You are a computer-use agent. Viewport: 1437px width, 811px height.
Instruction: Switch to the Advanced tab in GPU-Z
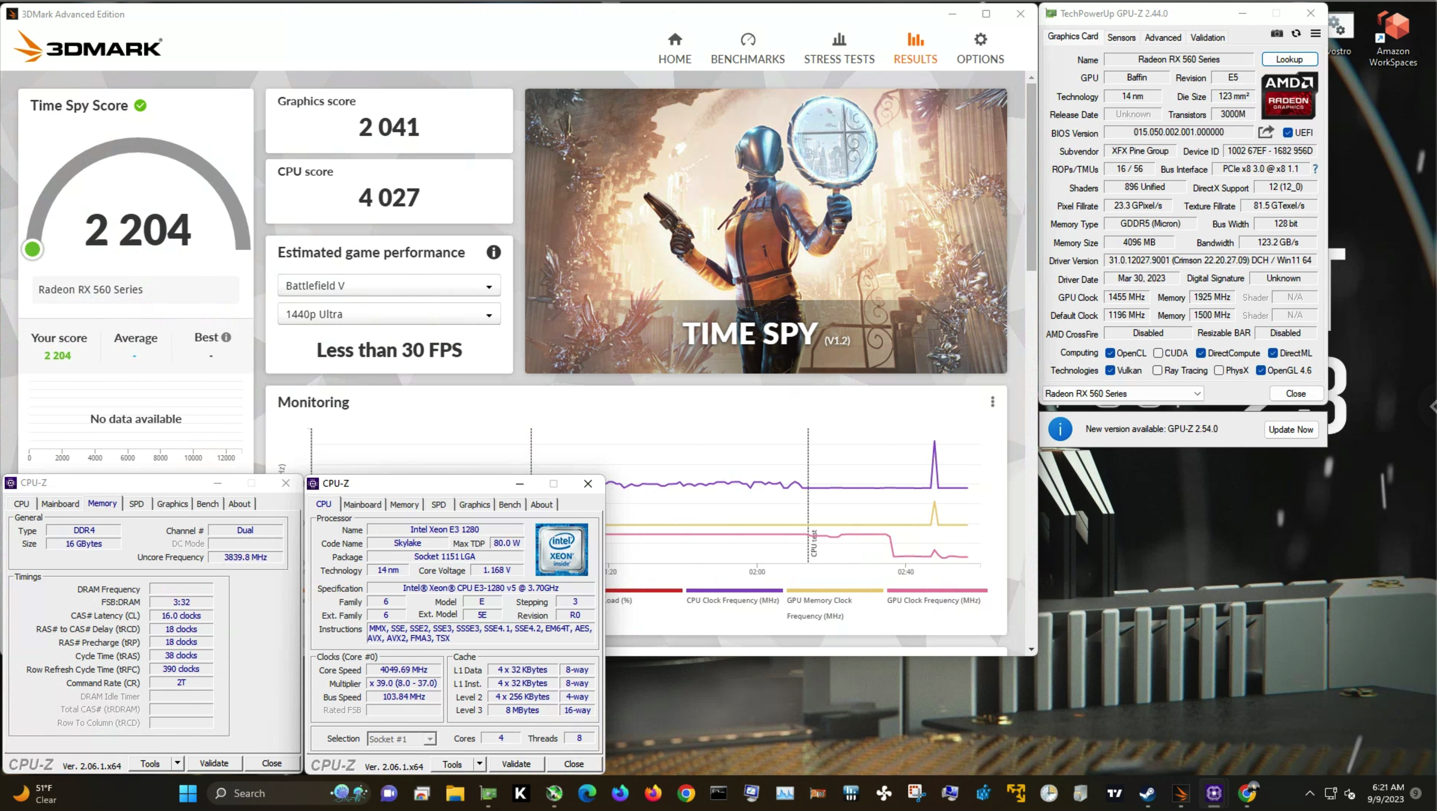tap(1162, 37)
